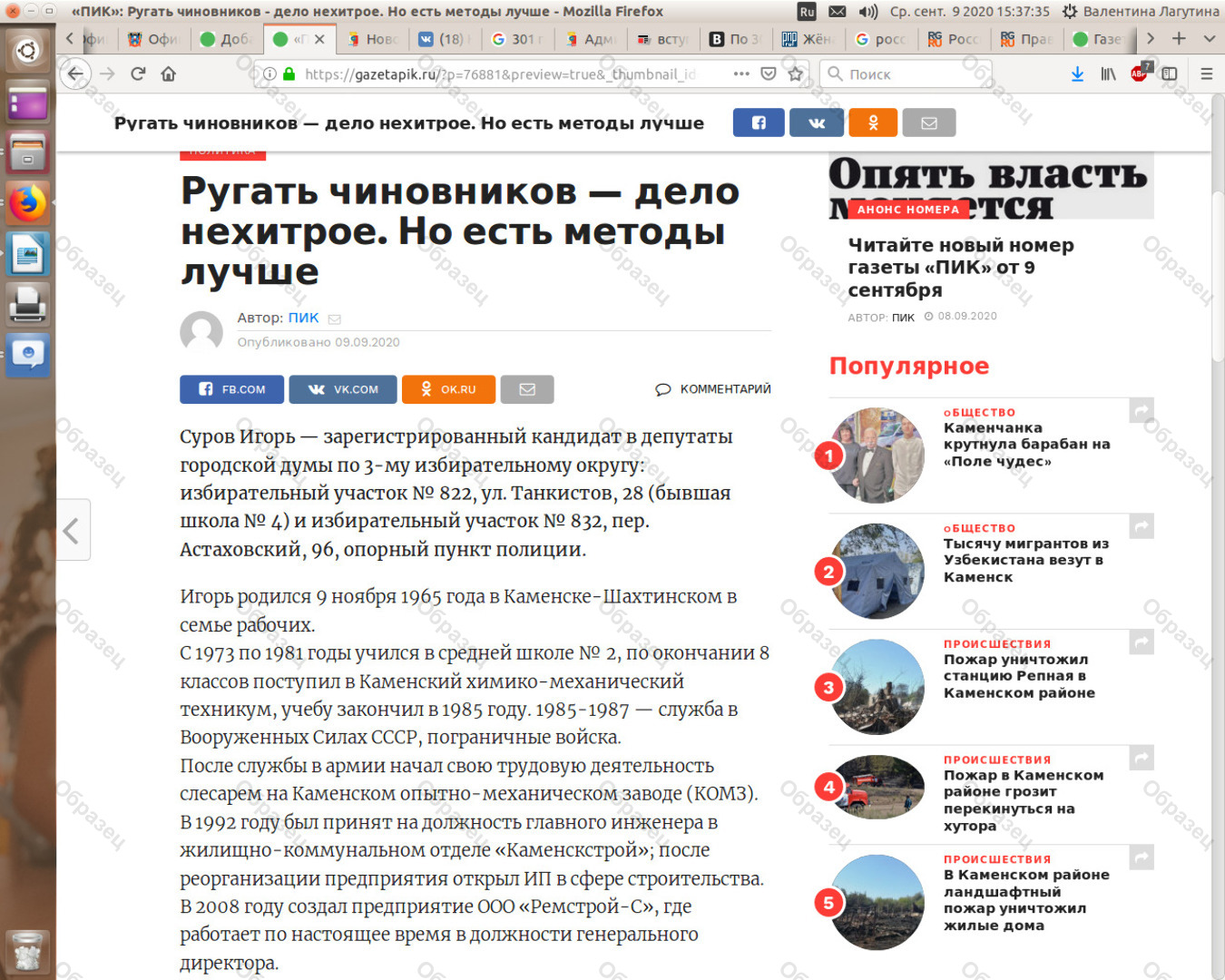
Task: Open 'Тысячу мигрантов из Узбекистана' article
Action: (x=1026, y=560)
